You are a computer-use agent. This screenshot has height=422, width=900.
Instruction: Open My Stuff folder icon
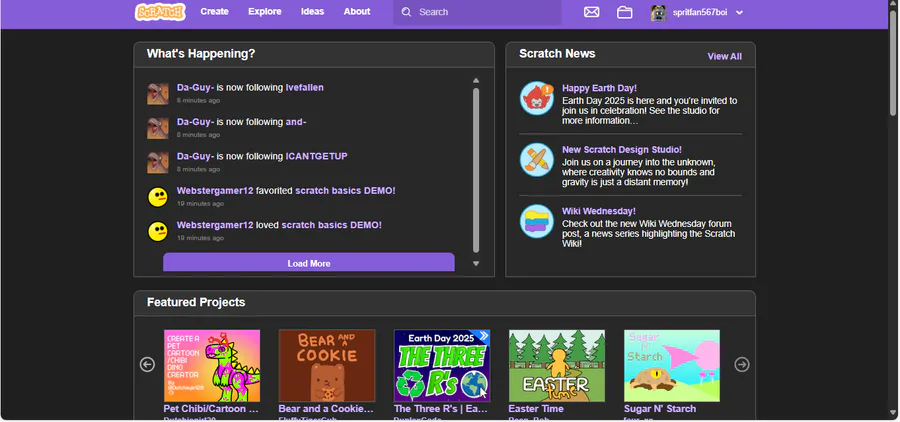point(624,12)
